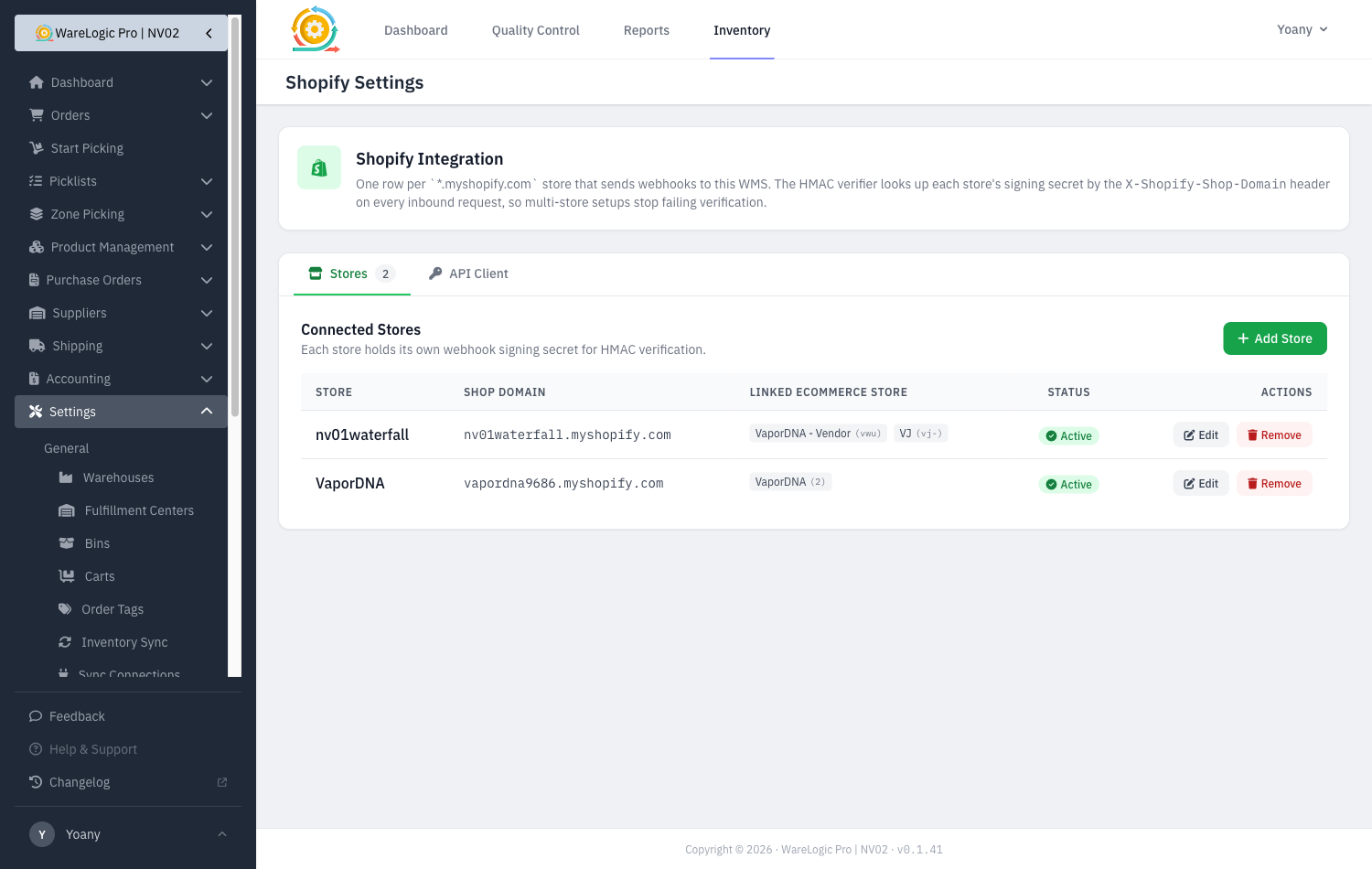Click the sidebar vertical scrollbar
The image size is (1372, 869).
(x=235, y=217)
